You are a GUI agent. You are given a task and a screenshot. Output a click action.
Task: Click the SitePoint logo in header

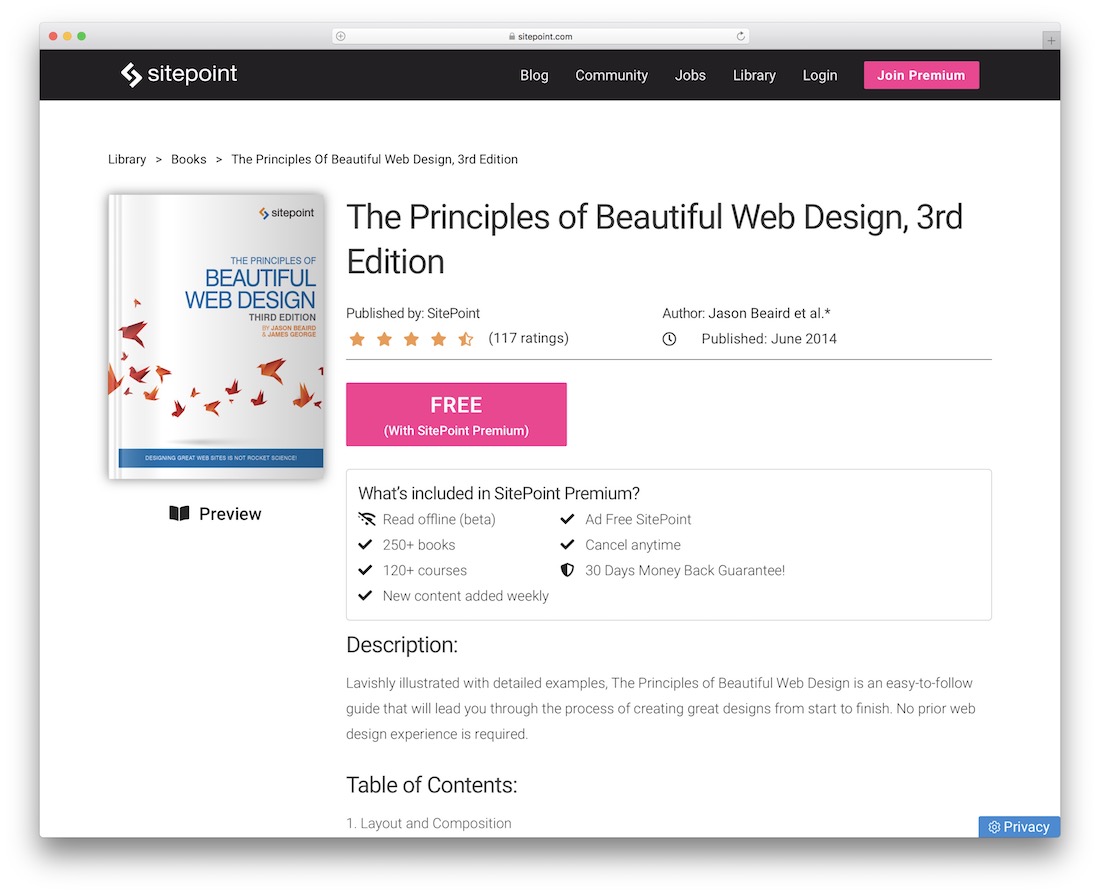(x=178, y=74)
